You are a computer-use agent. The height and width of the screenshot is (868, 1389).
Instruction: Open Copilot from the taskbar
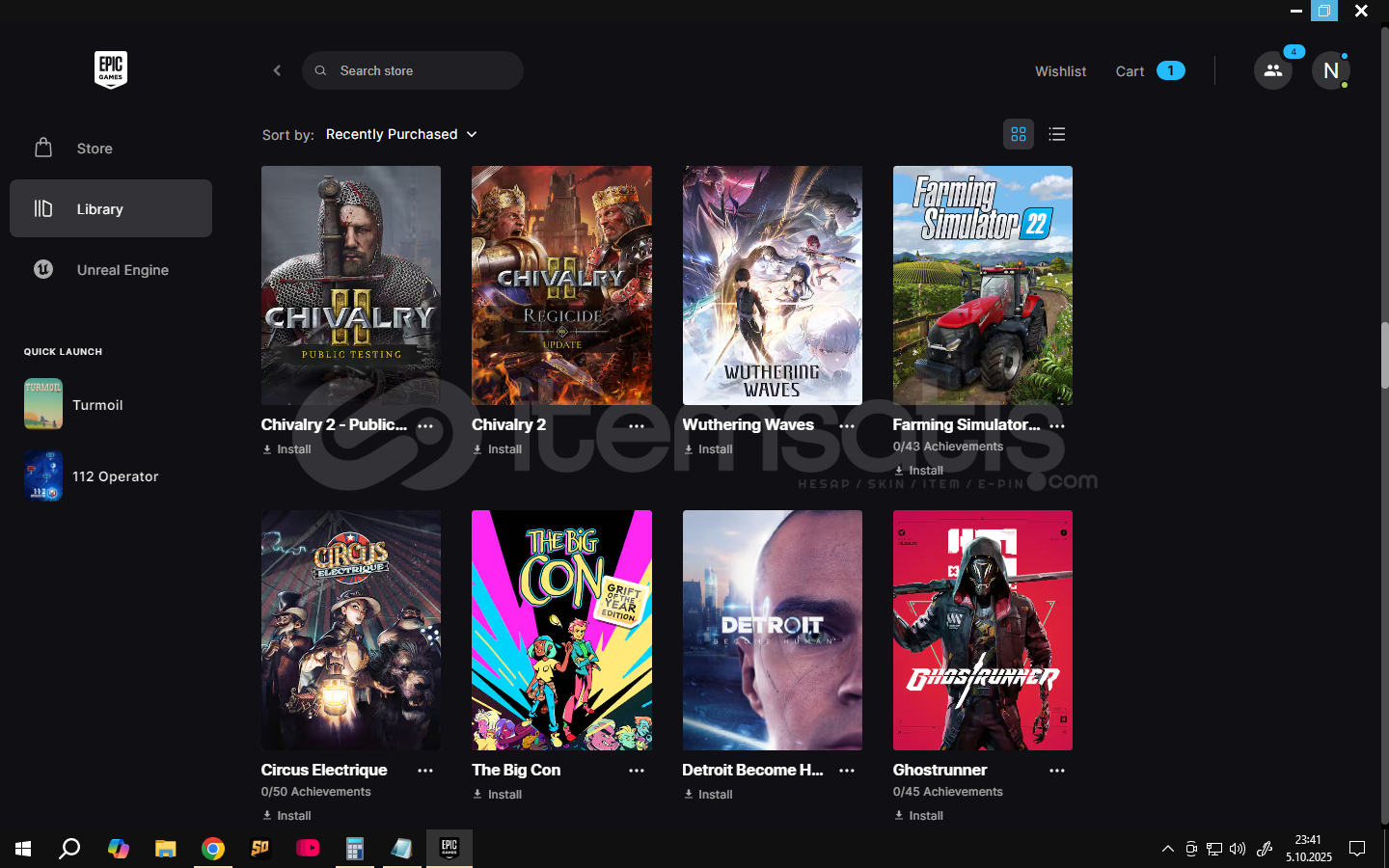click(118, 849)
